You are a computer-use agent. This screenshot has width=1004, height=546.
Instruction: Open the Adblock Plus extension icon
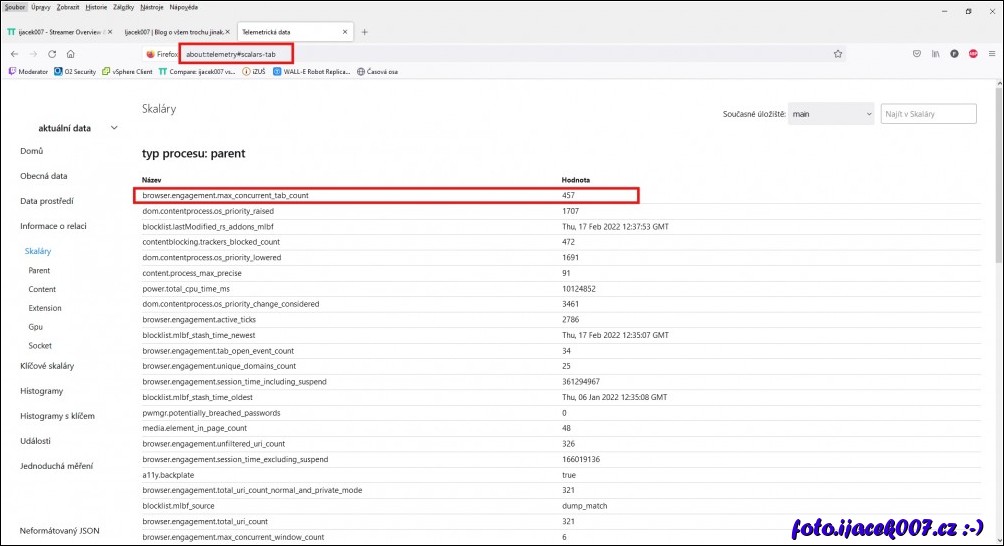click(972, 54)
